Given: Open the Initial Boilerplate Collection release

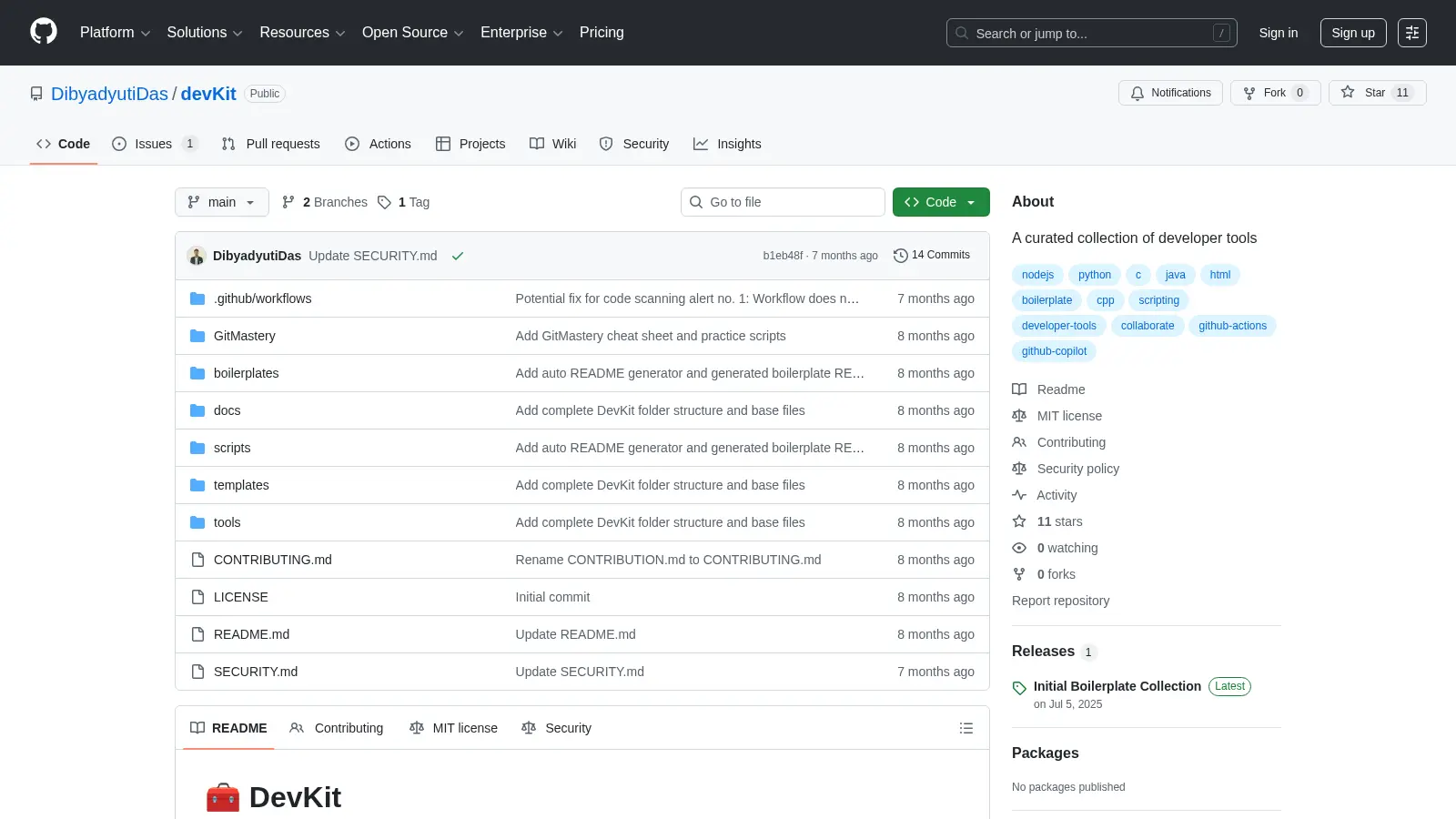Looking at the screenshot, I should [1117, 686].
